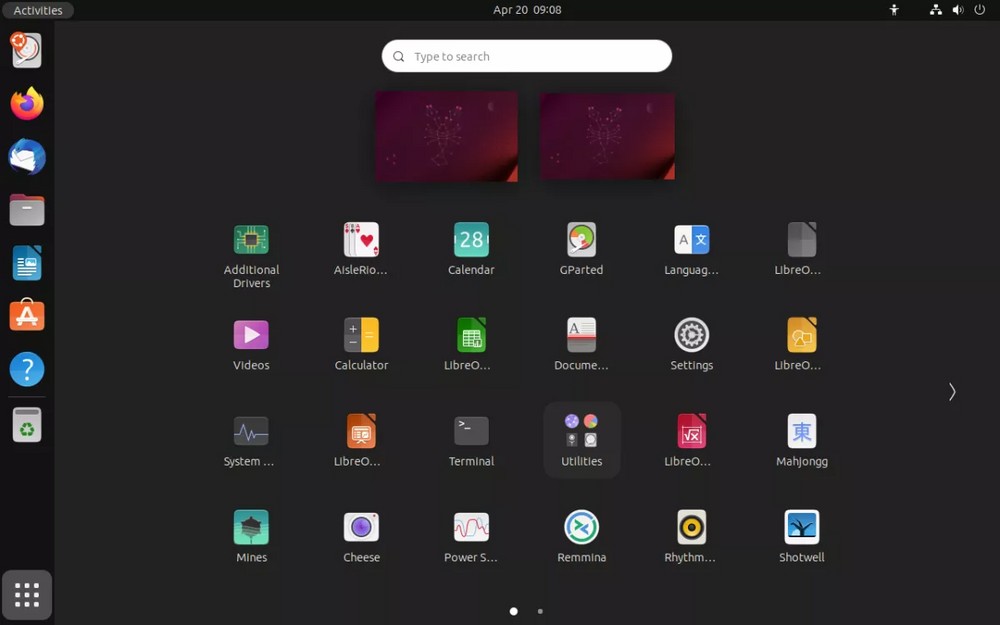1000x625 pixels.
Task: Open the Calculator app
Action: [x=361, y=336]
